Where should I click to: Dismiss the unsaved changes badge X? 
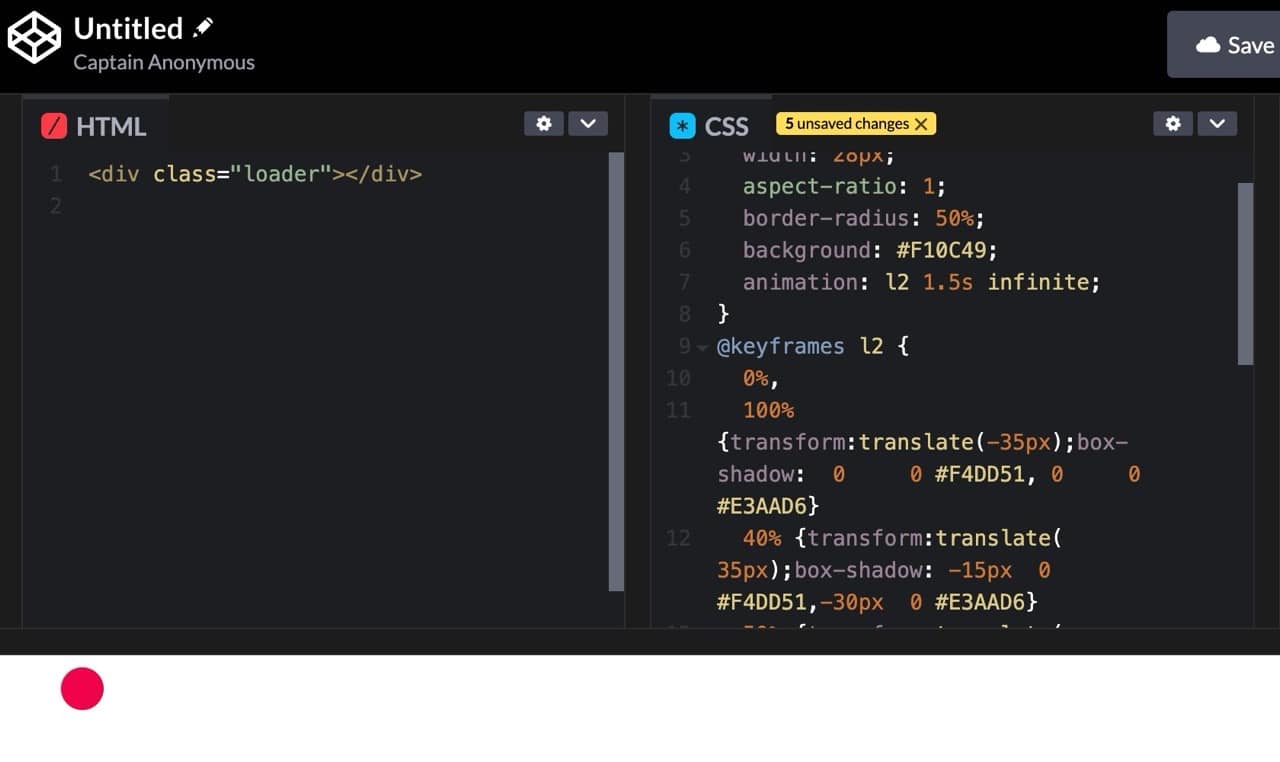click(921, 124)
